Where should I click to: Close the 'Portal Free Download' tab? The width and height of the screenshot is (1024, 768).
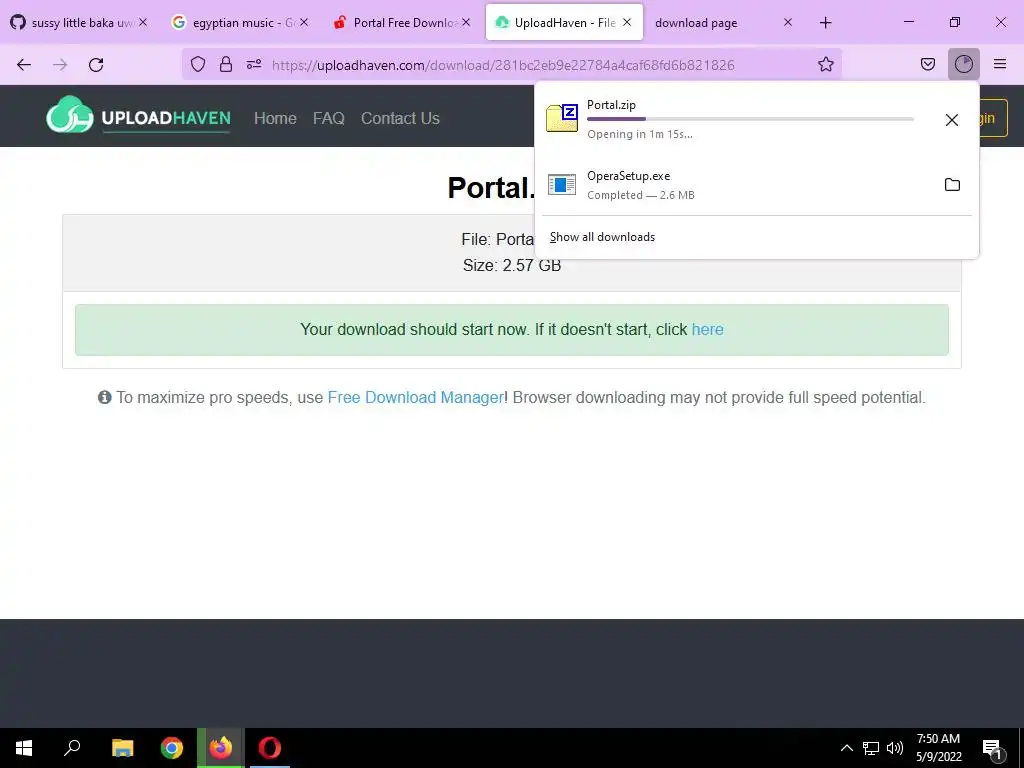pyautogui.click(x=466, y=22)
